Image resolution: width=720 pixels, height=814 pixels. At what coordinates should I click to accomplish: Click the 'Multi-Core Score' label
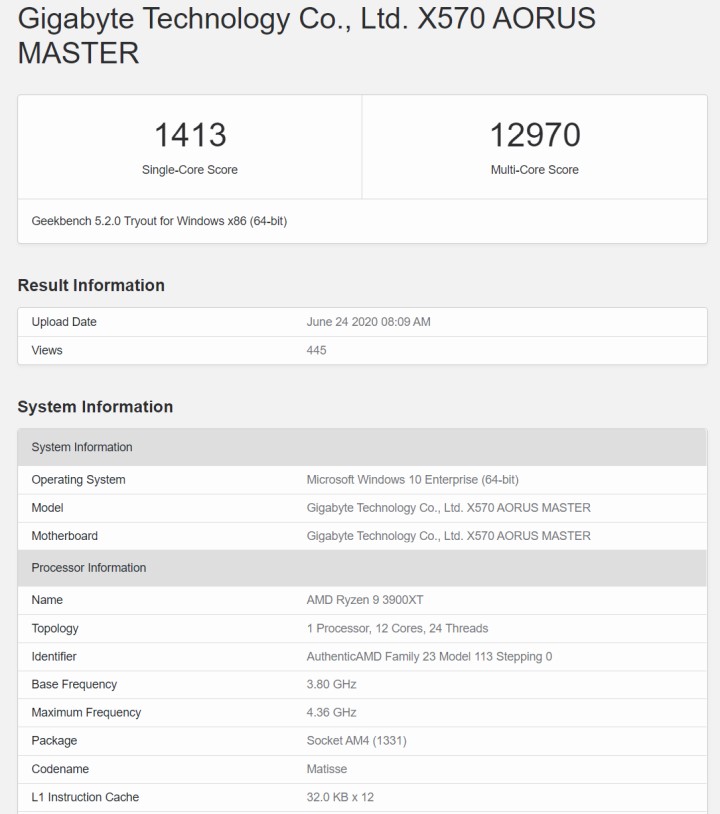pos(535,170)
